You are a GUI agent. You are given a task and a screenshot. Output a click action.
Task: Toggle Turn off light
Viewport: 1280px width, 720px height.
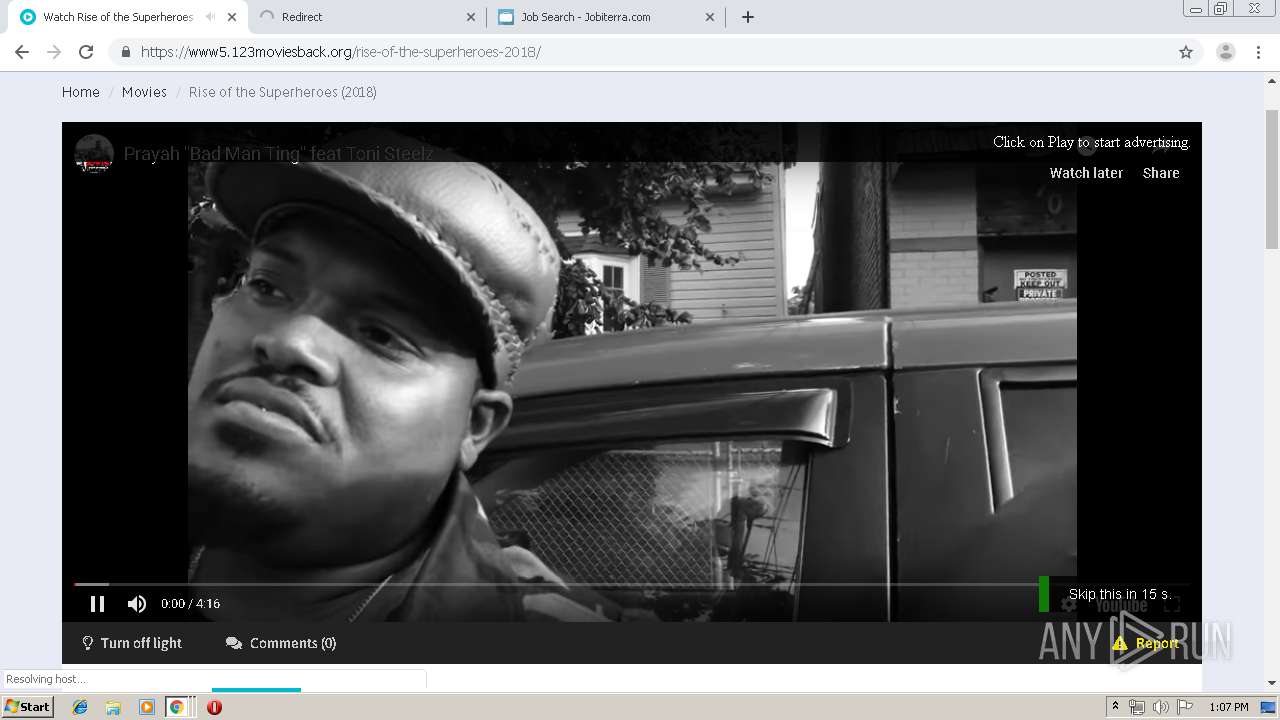pyautogui.click(x=131, y=643)
